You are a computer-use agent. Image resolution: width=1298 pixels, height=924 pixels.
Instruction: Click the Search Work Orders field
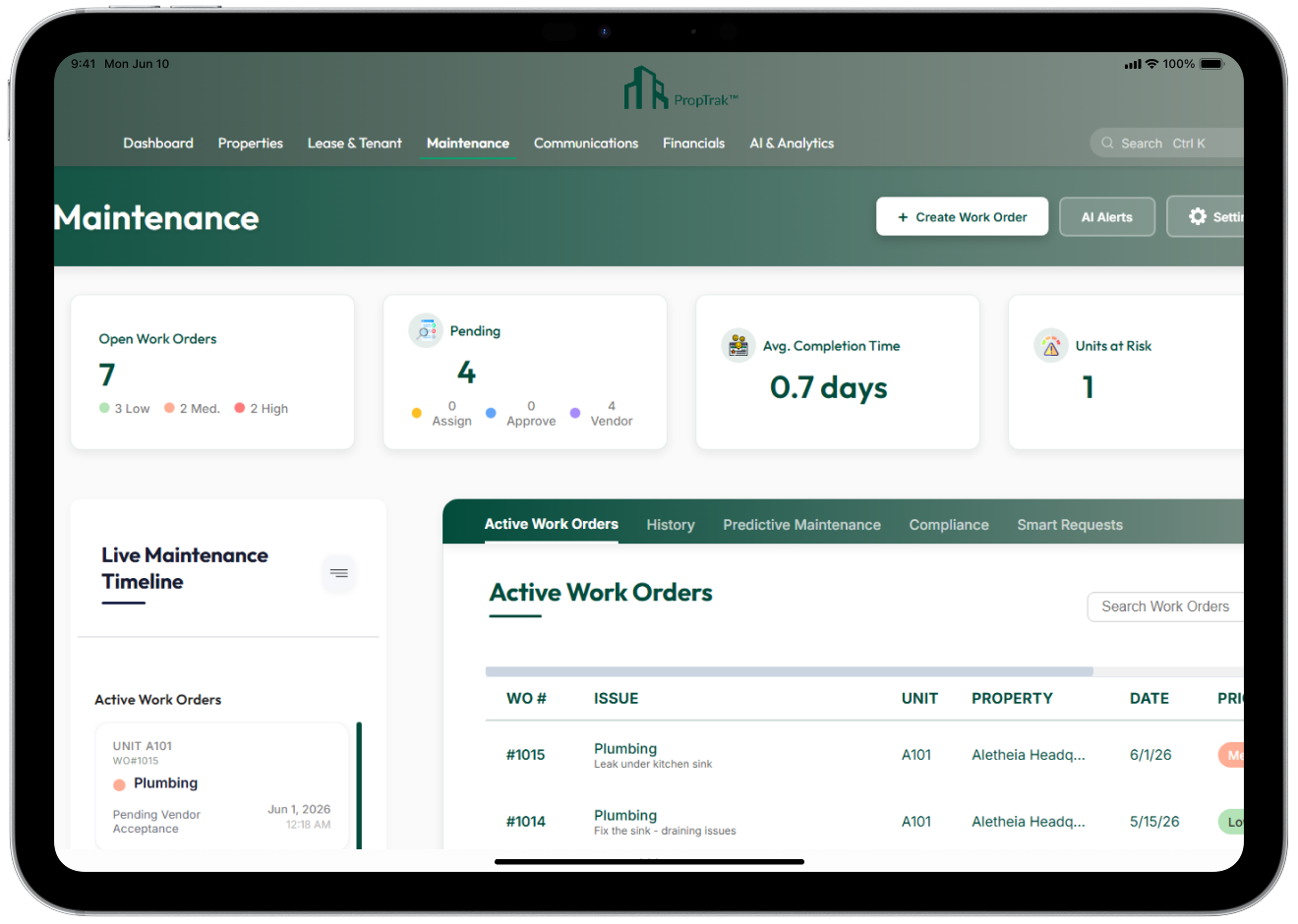tap(1165, 606)
